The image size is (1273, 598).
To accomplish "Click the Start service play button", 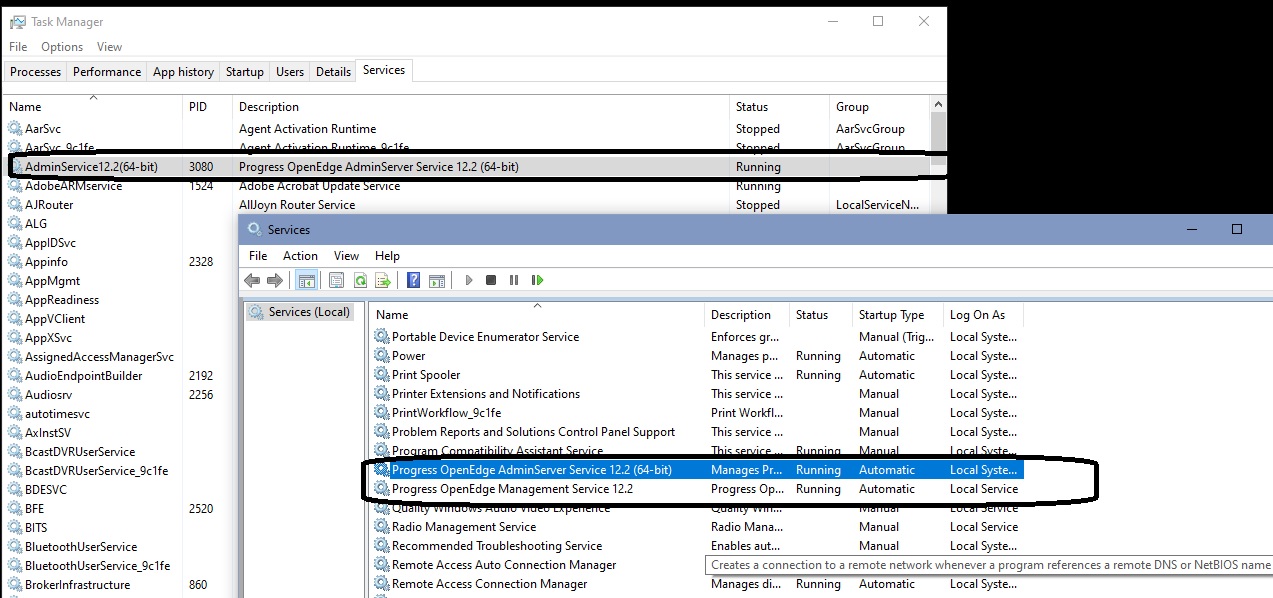I will click(469, 280).
